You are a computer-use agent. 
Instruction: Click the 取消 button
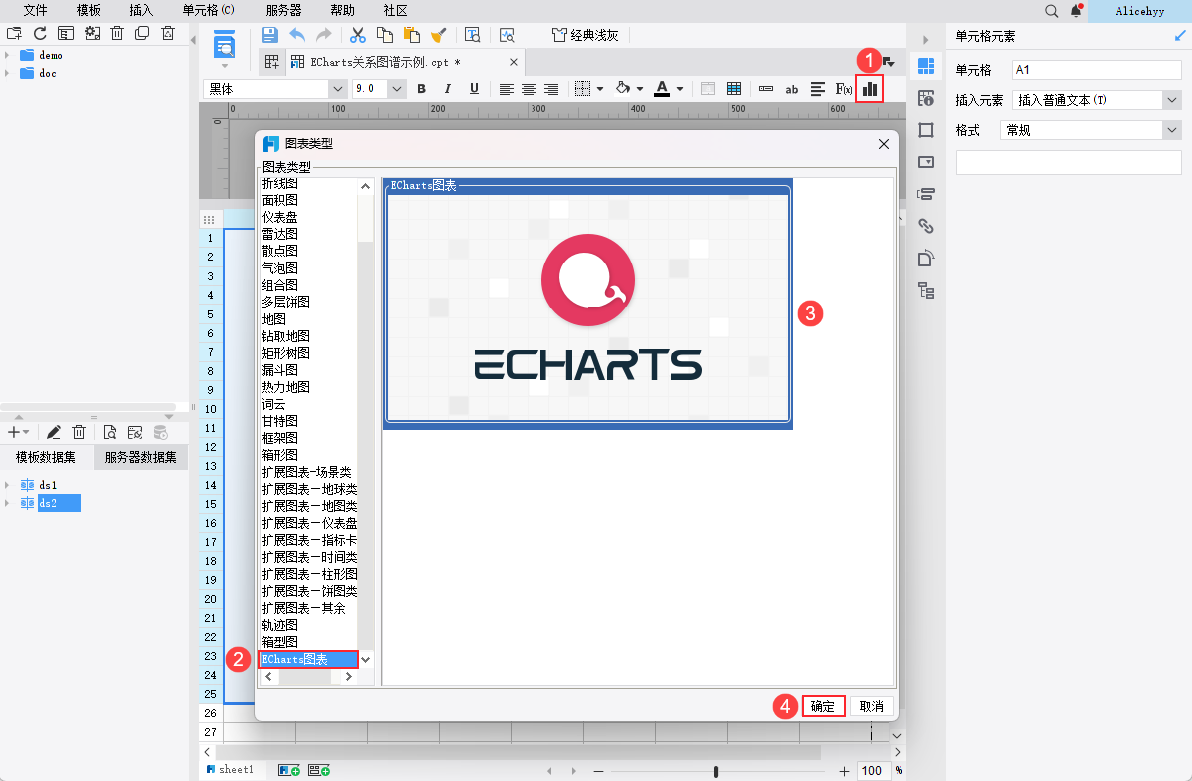871,706
